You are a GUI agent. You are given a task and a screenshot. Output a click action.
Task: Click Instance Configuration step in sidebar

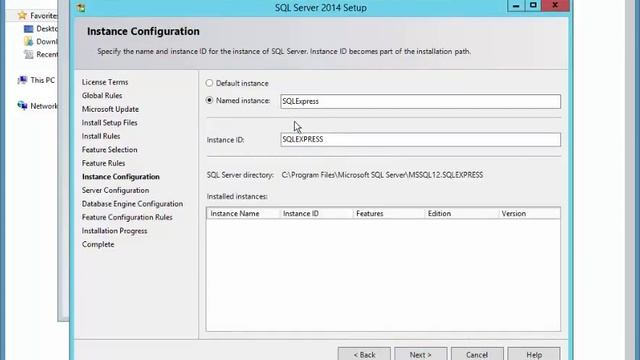(121, 177)
